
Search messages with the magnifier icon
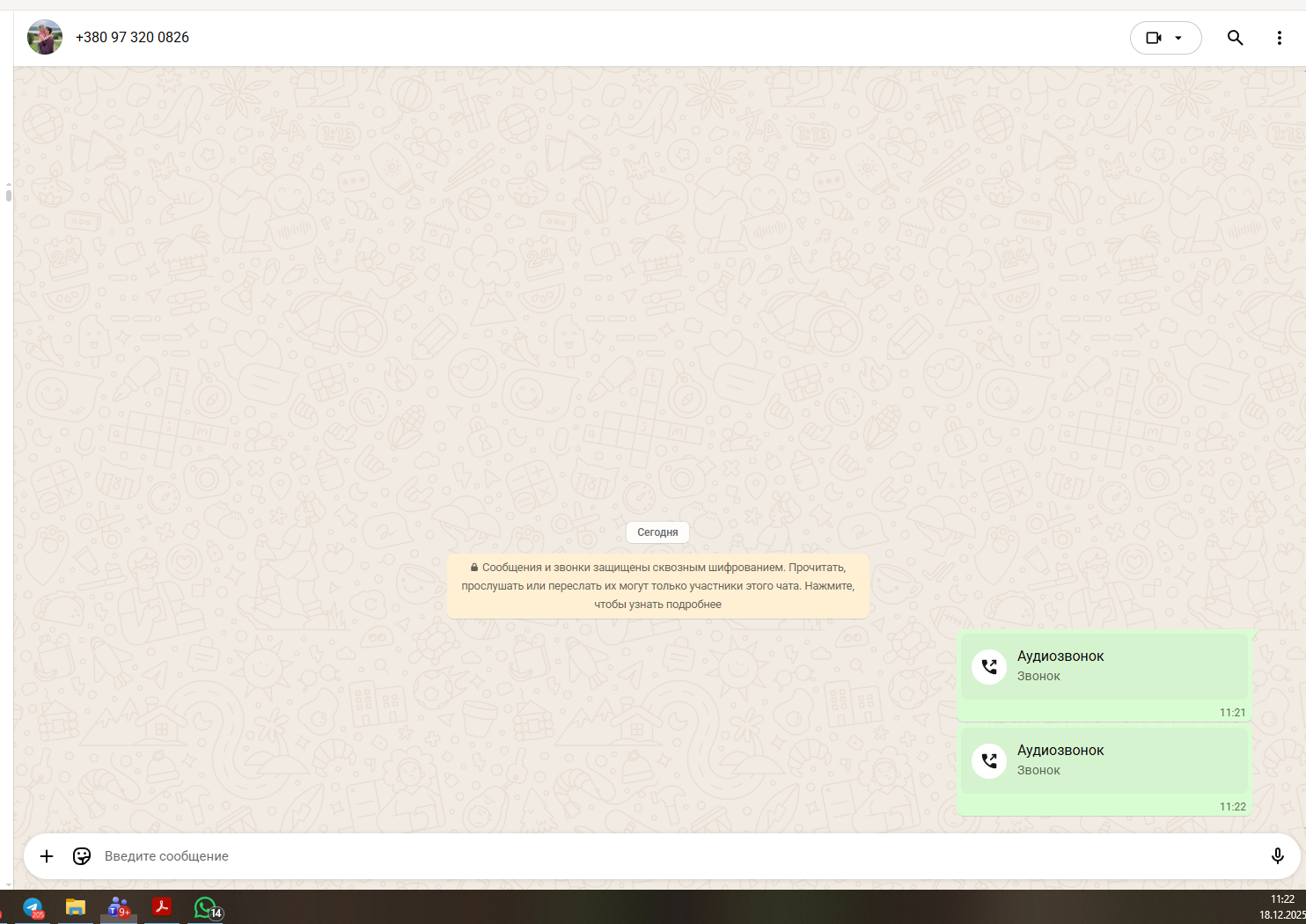coord(1236,38)
